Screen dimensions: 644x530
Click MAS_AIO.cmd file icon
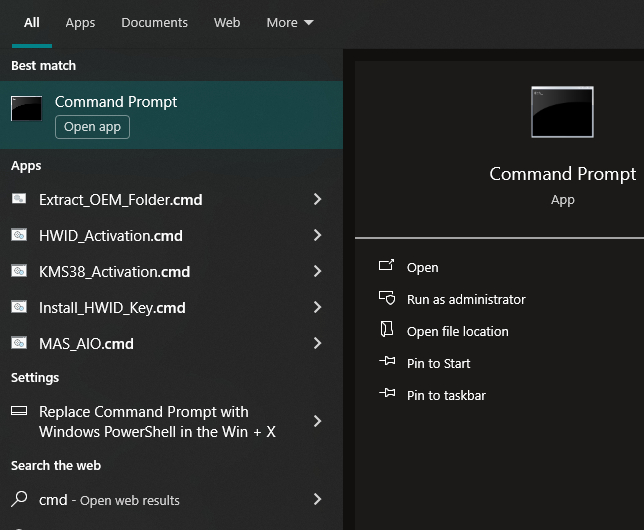pos(19,343)
